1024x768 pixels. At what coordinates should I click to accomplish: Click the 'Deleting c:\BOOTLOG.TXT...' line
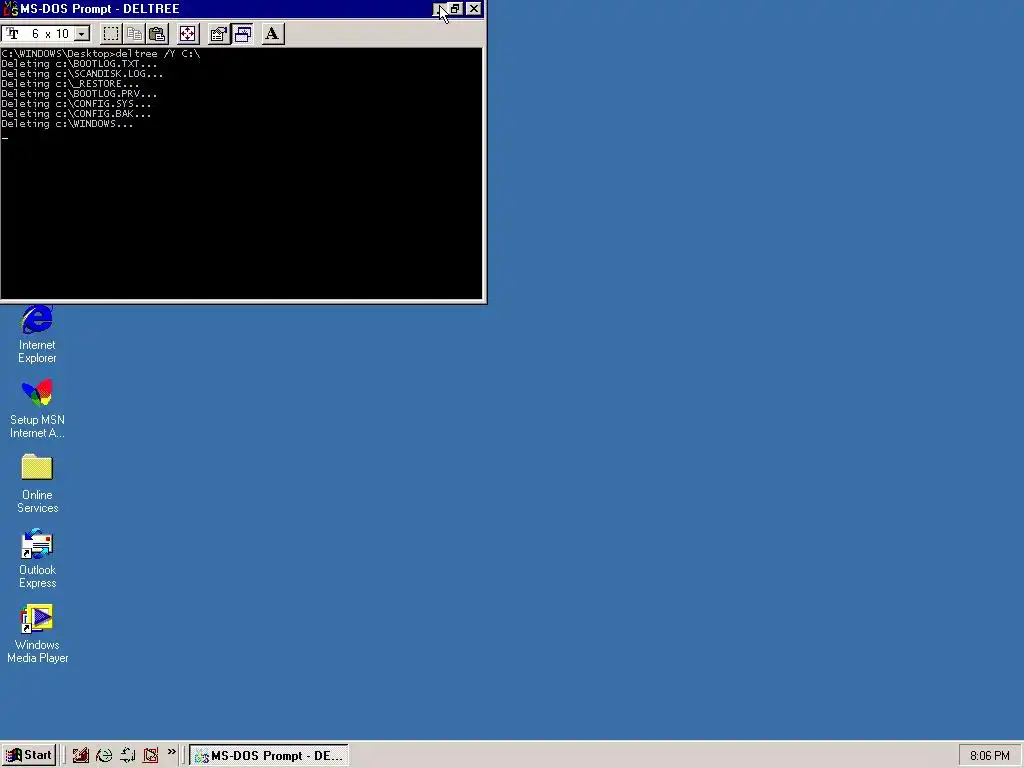coord(79,63)
